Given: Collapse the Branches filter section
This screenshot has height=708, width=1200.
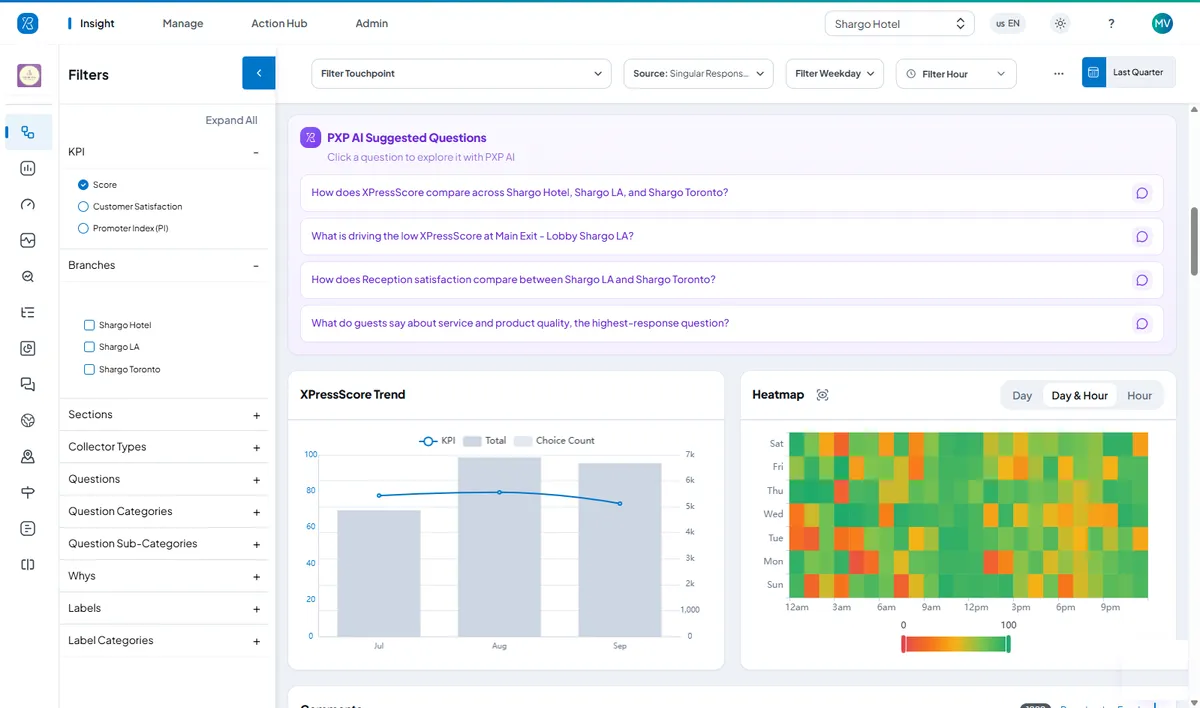Looking at the screenshot, I should pyautogui.click(x=256, y=266).
